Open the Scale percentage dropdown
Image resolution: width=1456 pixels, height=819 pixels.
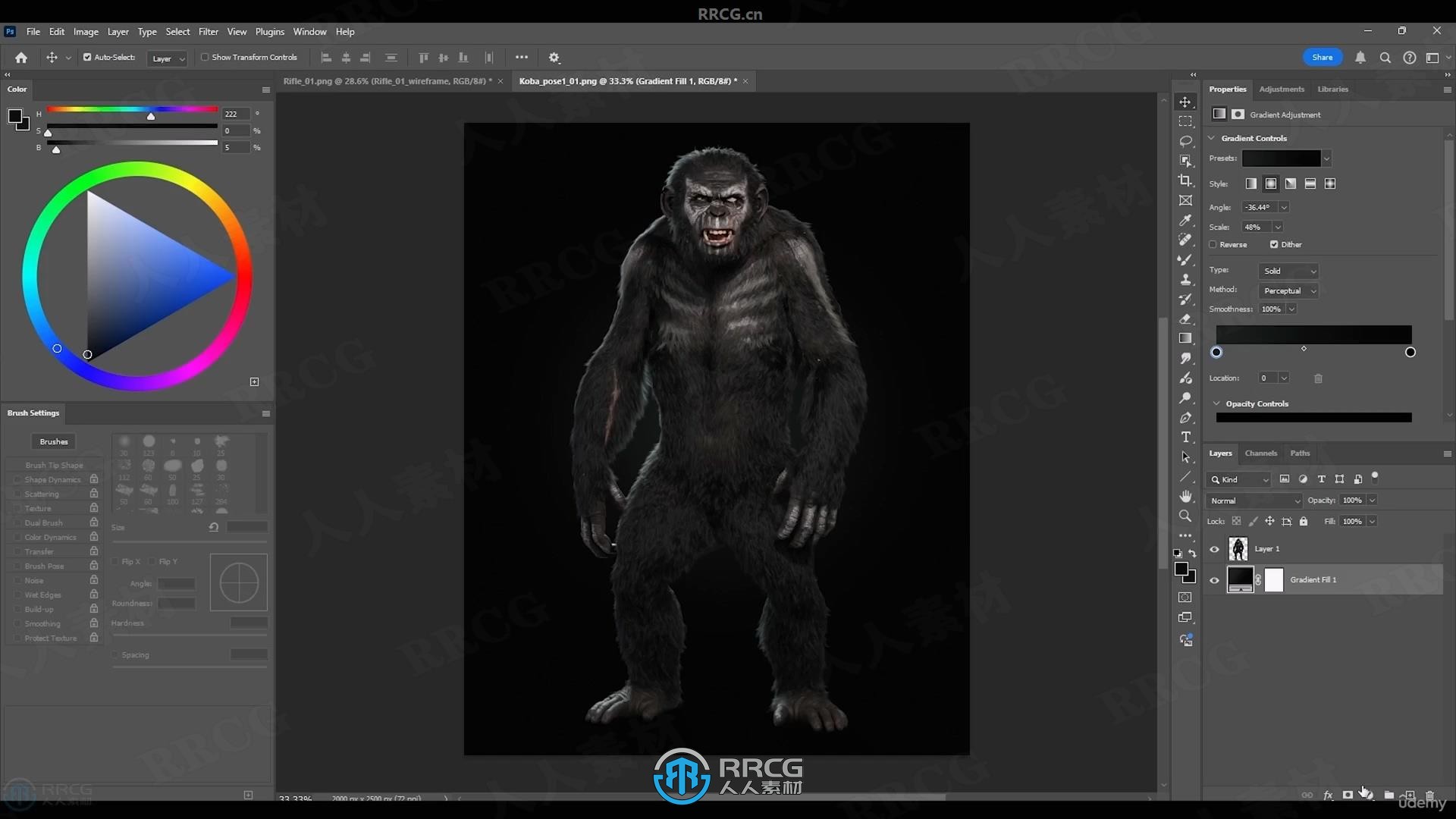[x=1278, y=227]
